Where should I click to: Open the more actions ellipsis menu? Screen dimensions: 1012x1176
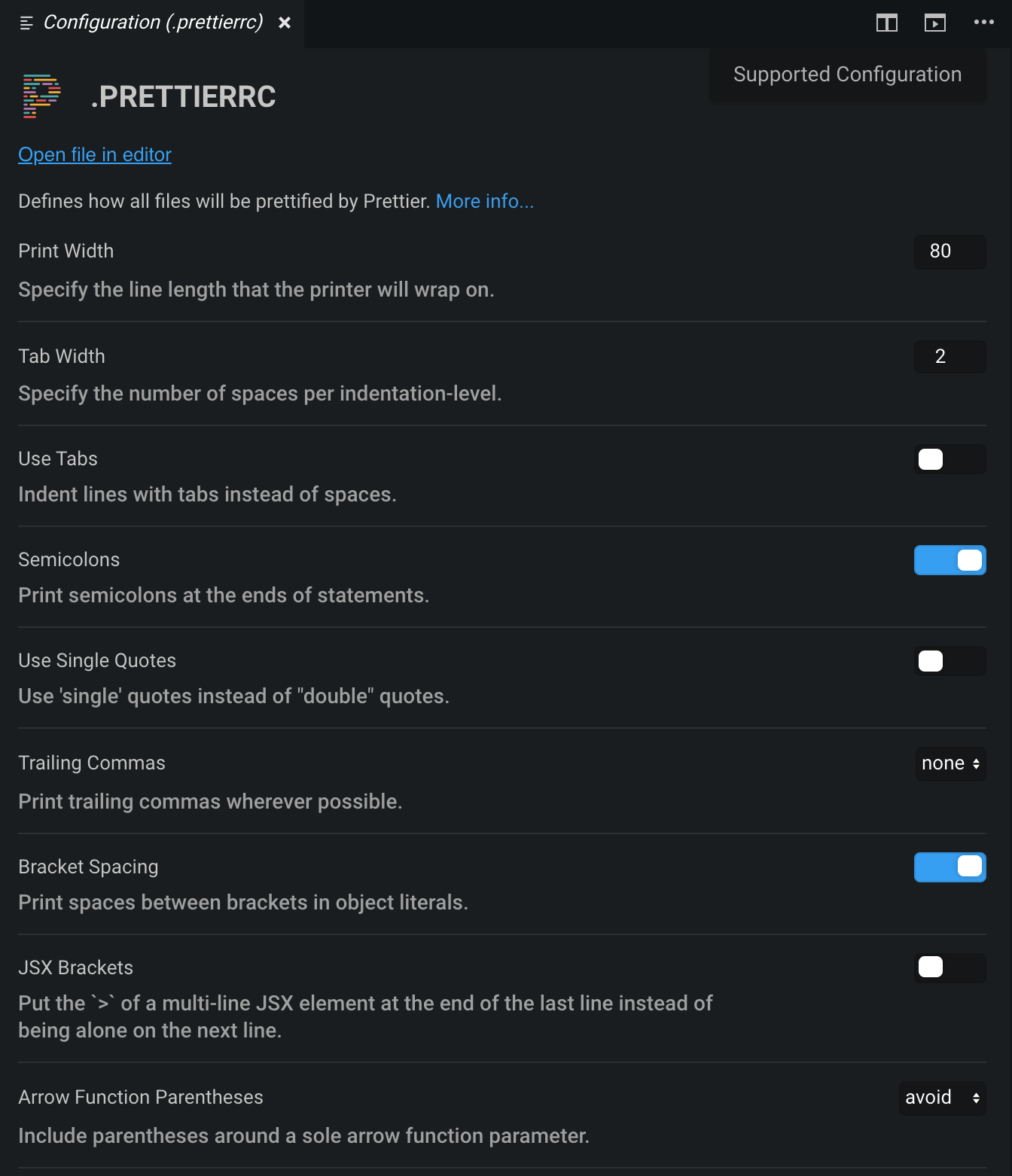(x=983, y=23)
